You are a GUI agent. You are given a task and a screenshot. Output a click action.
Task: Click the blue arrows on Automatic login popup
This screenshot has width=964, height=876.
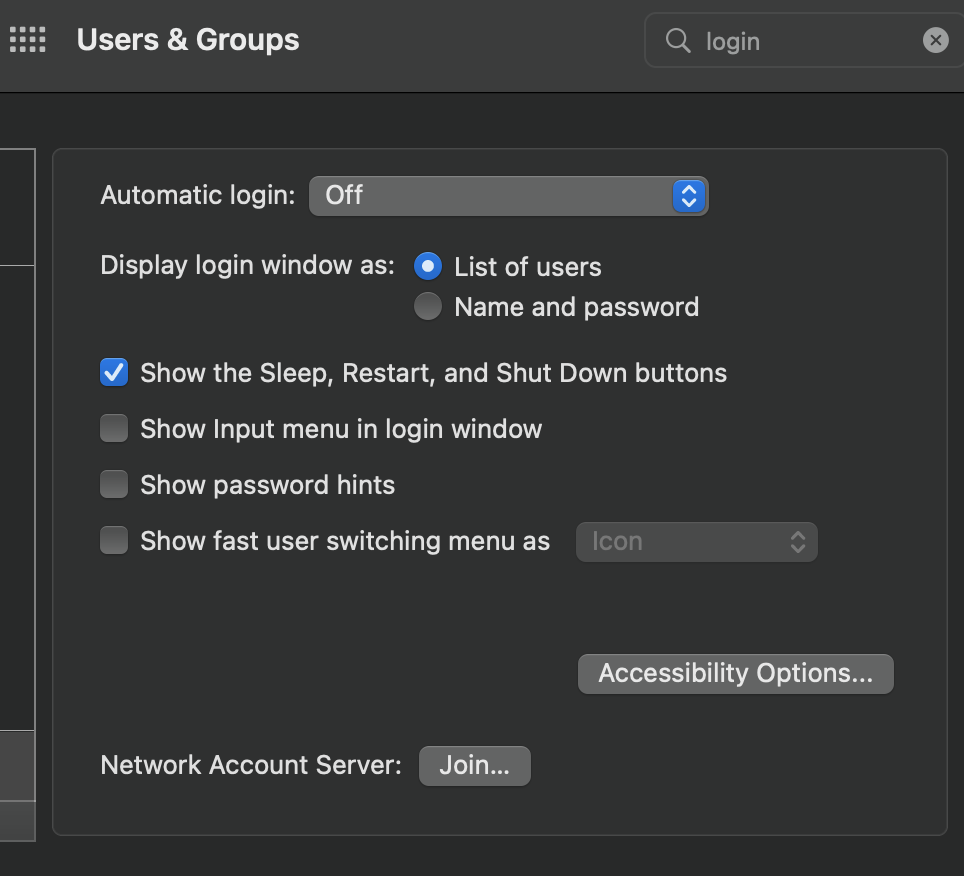[688, 195]
